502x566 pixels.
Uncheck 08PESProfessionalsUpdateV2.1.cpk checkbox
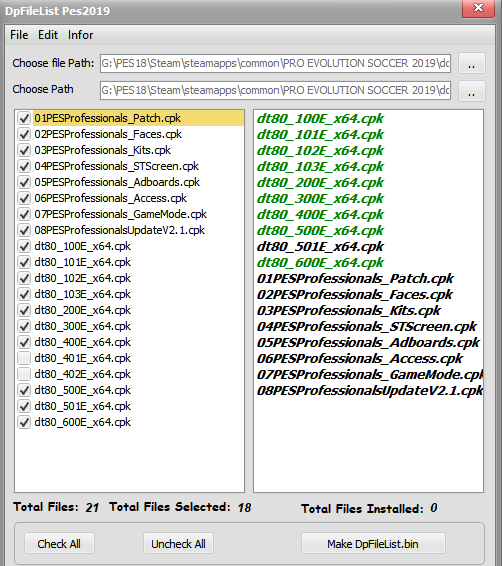tap(24, 230)
